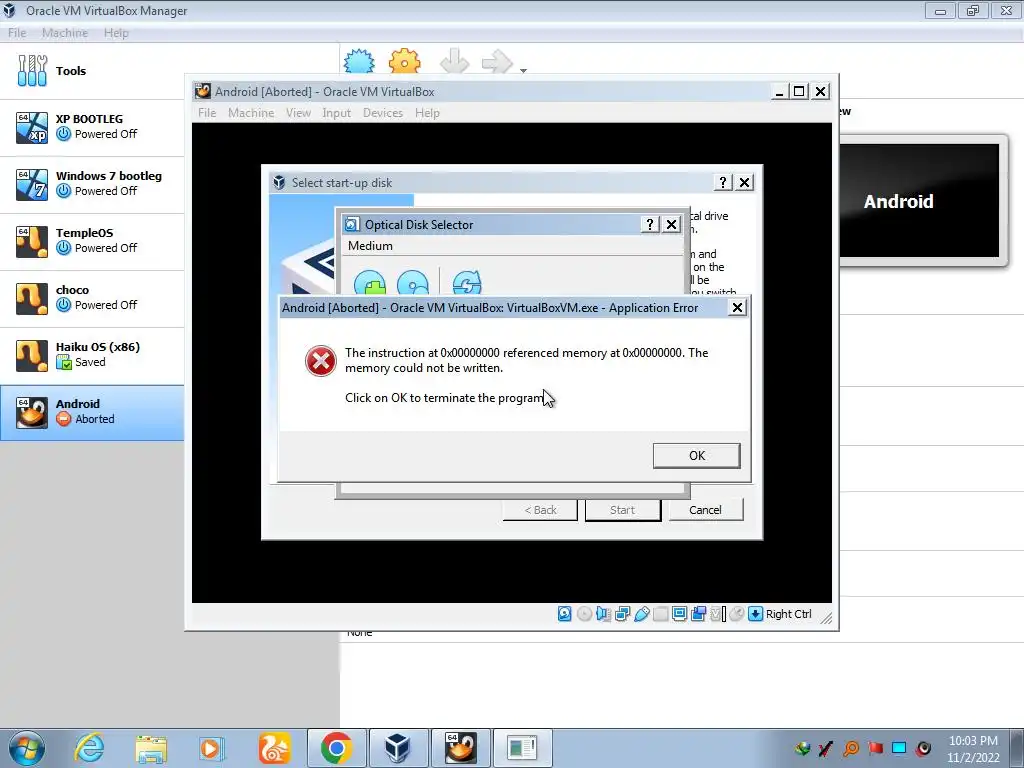
Task: Click the Refresh media icon
Action: (x=467, y=283)
